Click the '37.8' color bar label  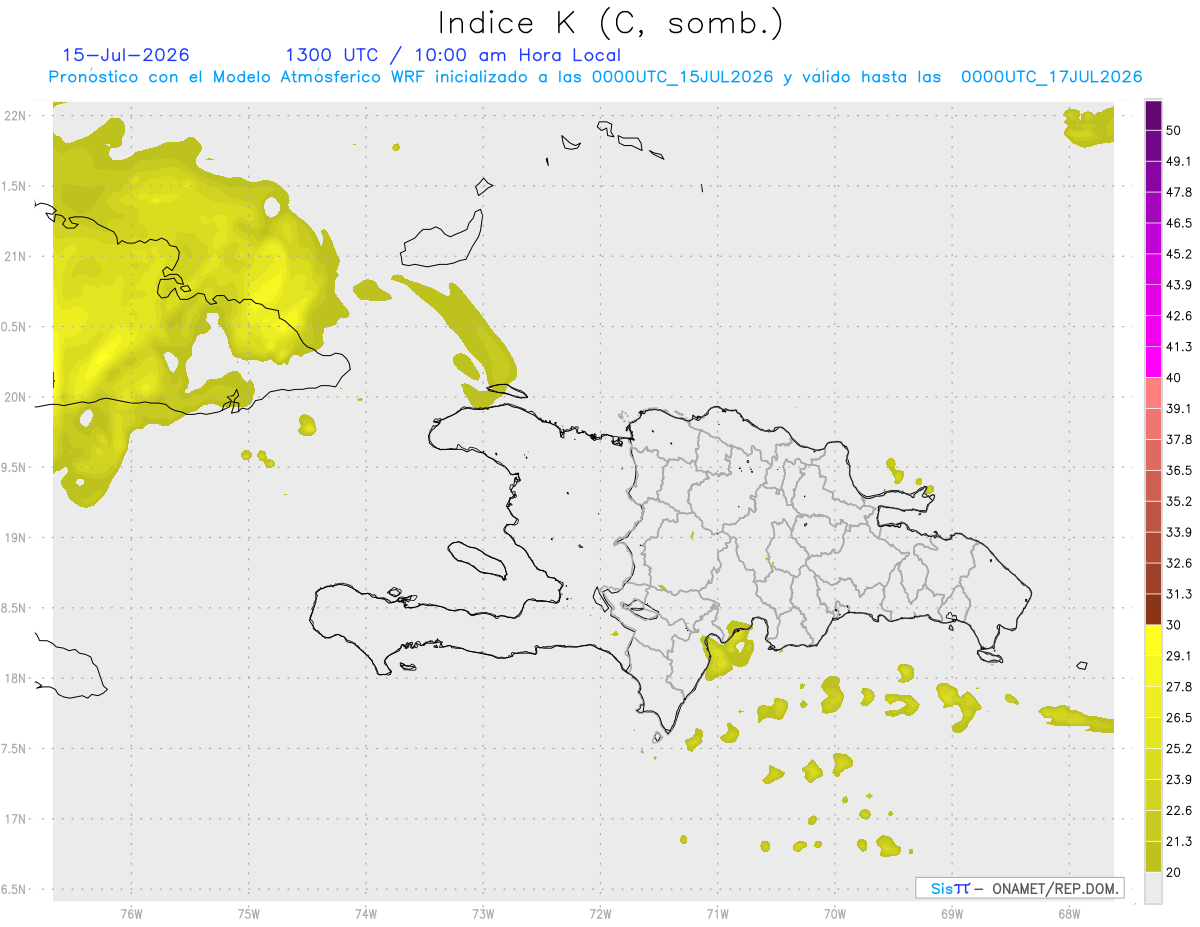(x=1179, y=439)
